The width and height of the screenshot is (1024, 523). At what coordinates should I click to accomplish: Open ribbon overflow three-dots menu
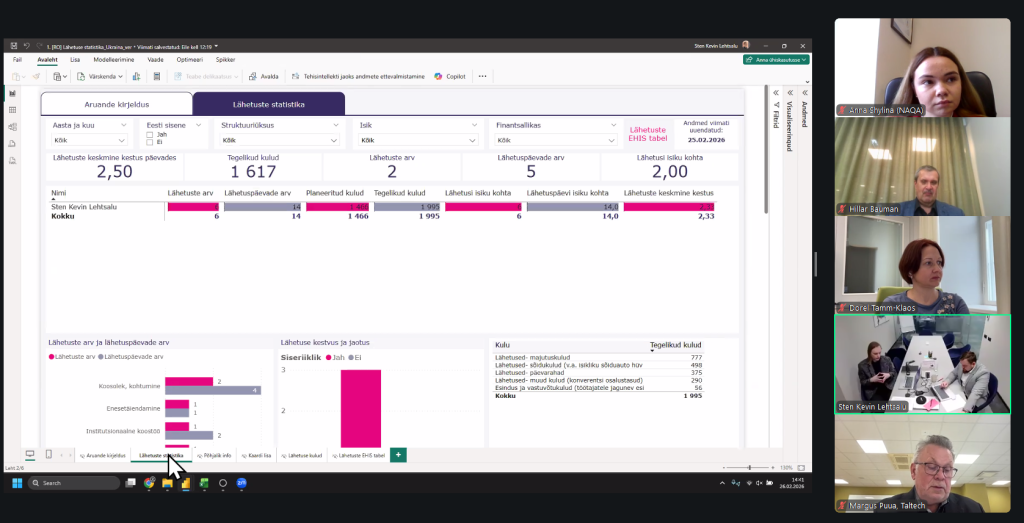[482, 76]
